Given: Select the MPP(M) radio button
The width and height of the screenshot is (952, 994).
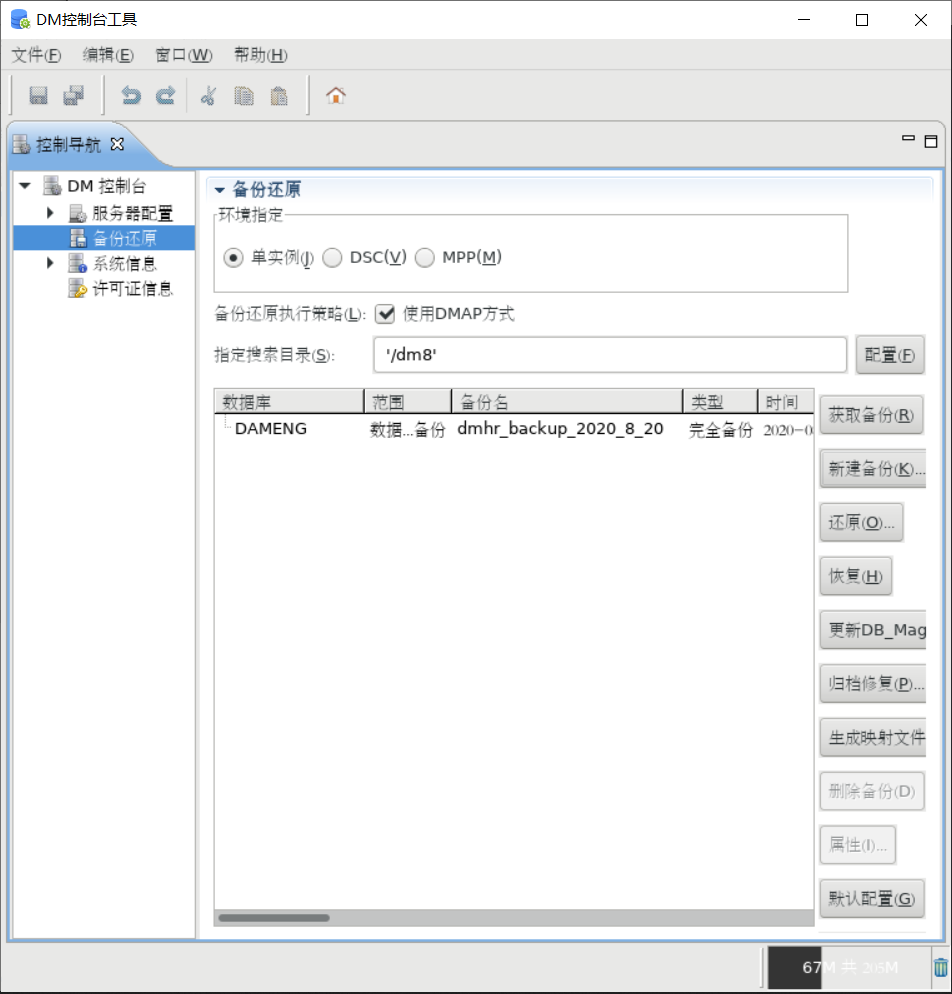Looking at the screenshot, I should coord(425,258).
